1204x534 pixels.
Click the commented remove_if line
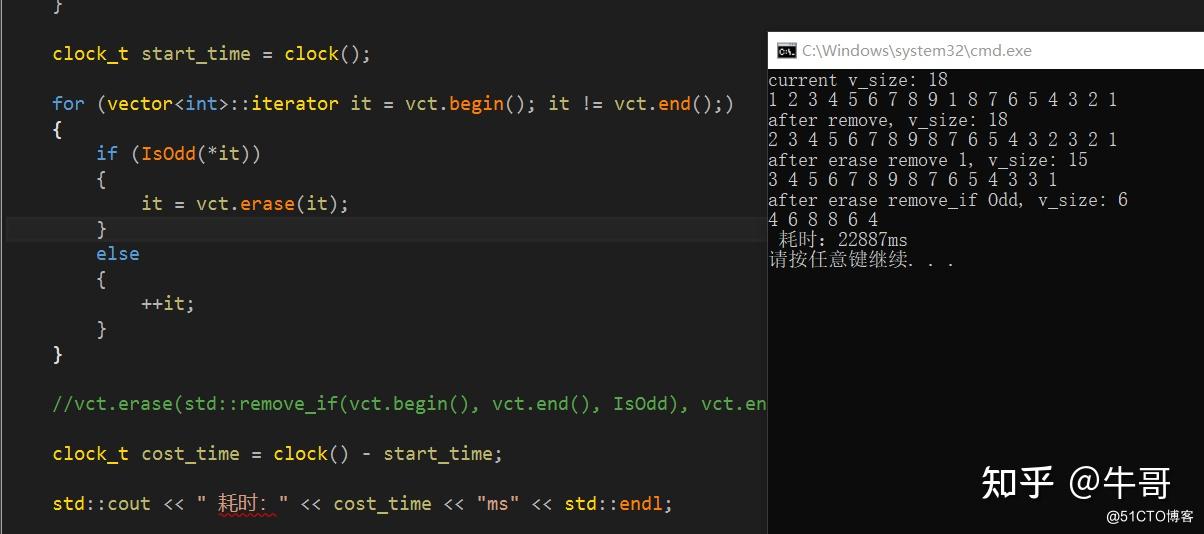point(410,404)
